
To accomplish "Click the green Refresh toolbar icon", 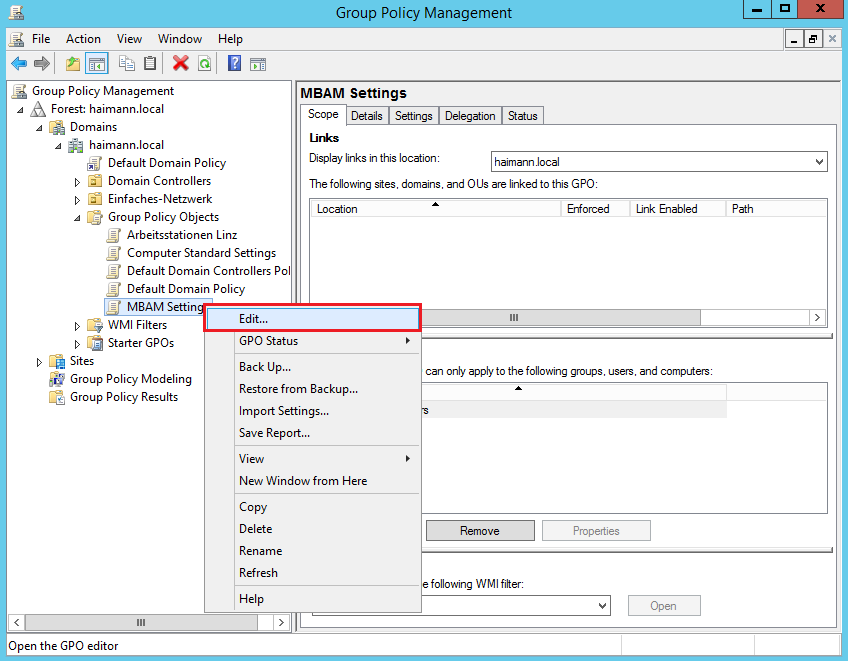I will (204, 64).
